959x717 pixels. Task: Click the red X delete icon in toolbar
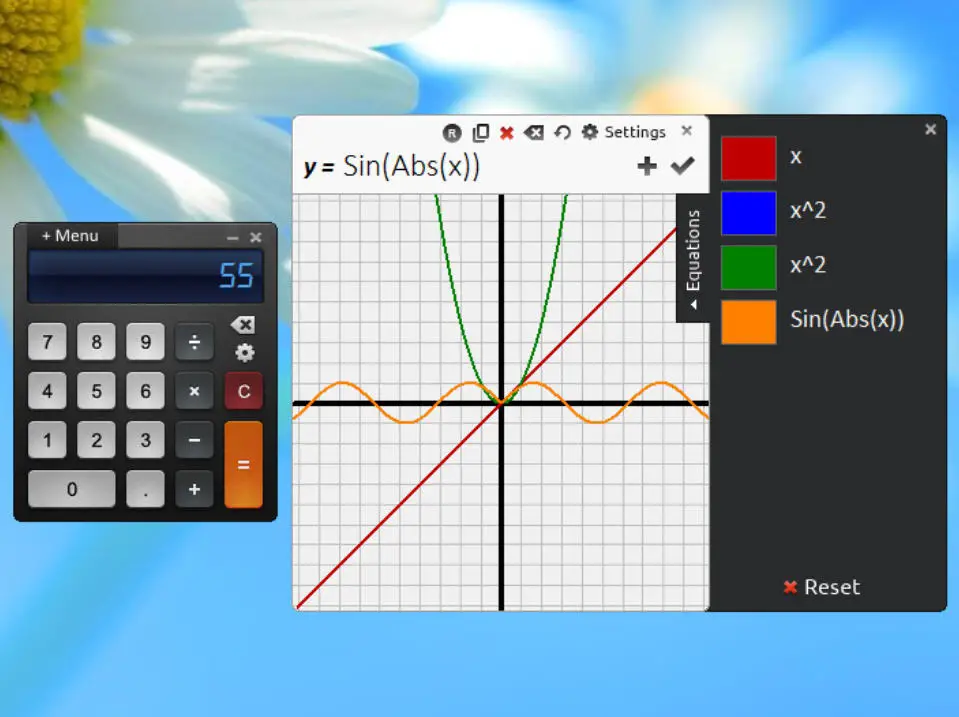pos(506,133)
